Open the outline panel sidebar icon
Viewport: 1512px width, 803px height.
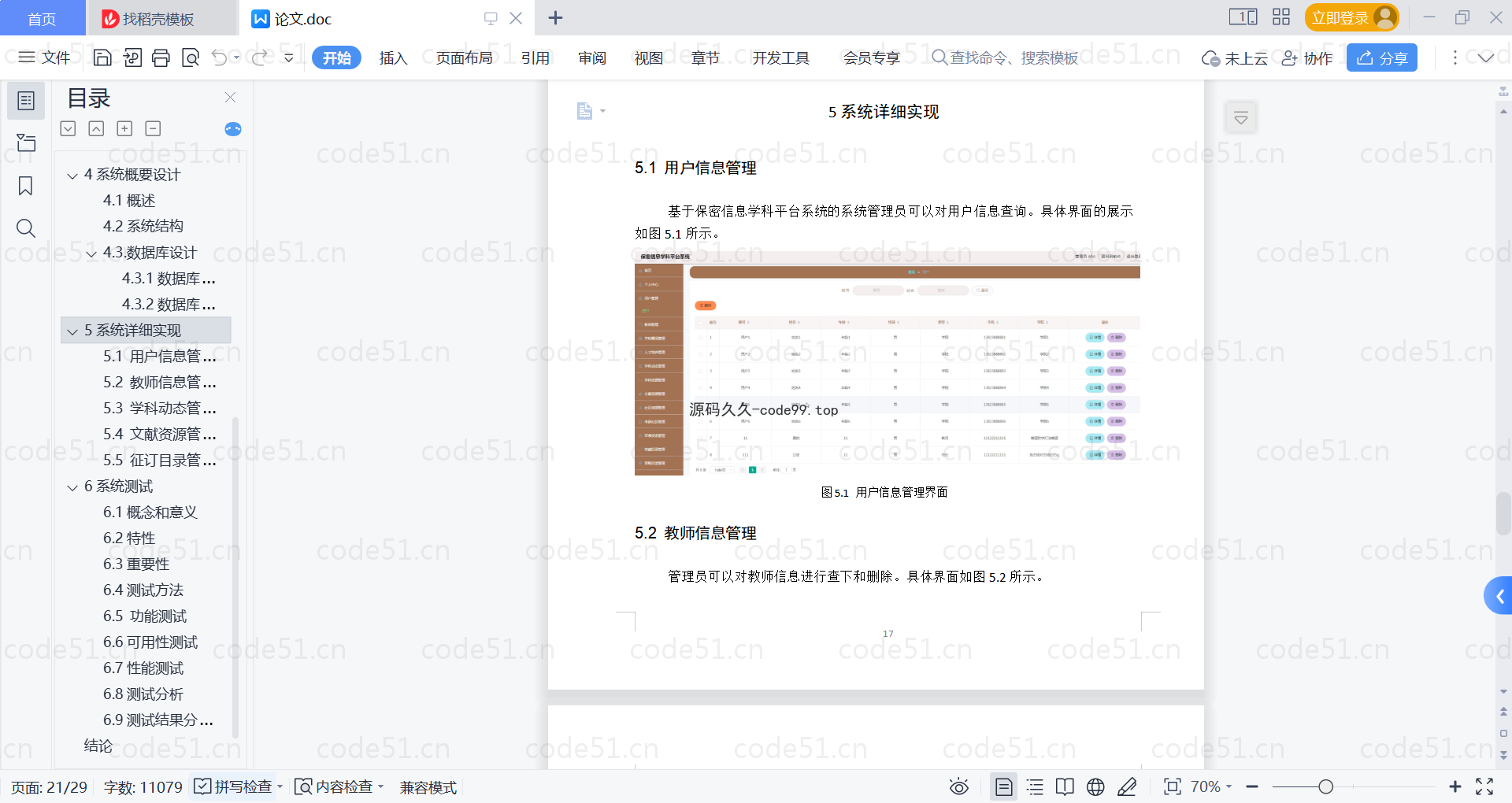(x=26, y=101)
